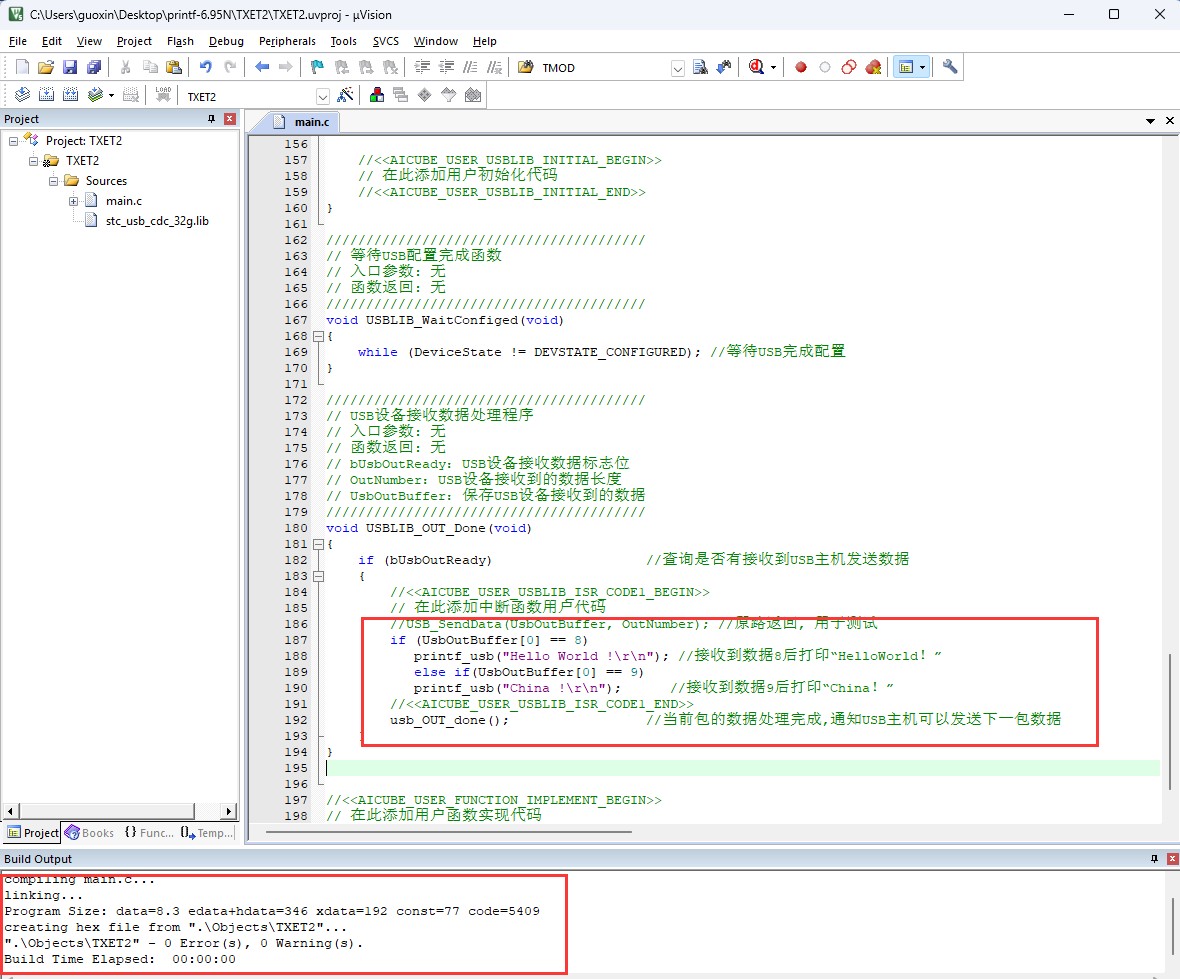Close the Build Output panel

click(x=1172, y=859)
